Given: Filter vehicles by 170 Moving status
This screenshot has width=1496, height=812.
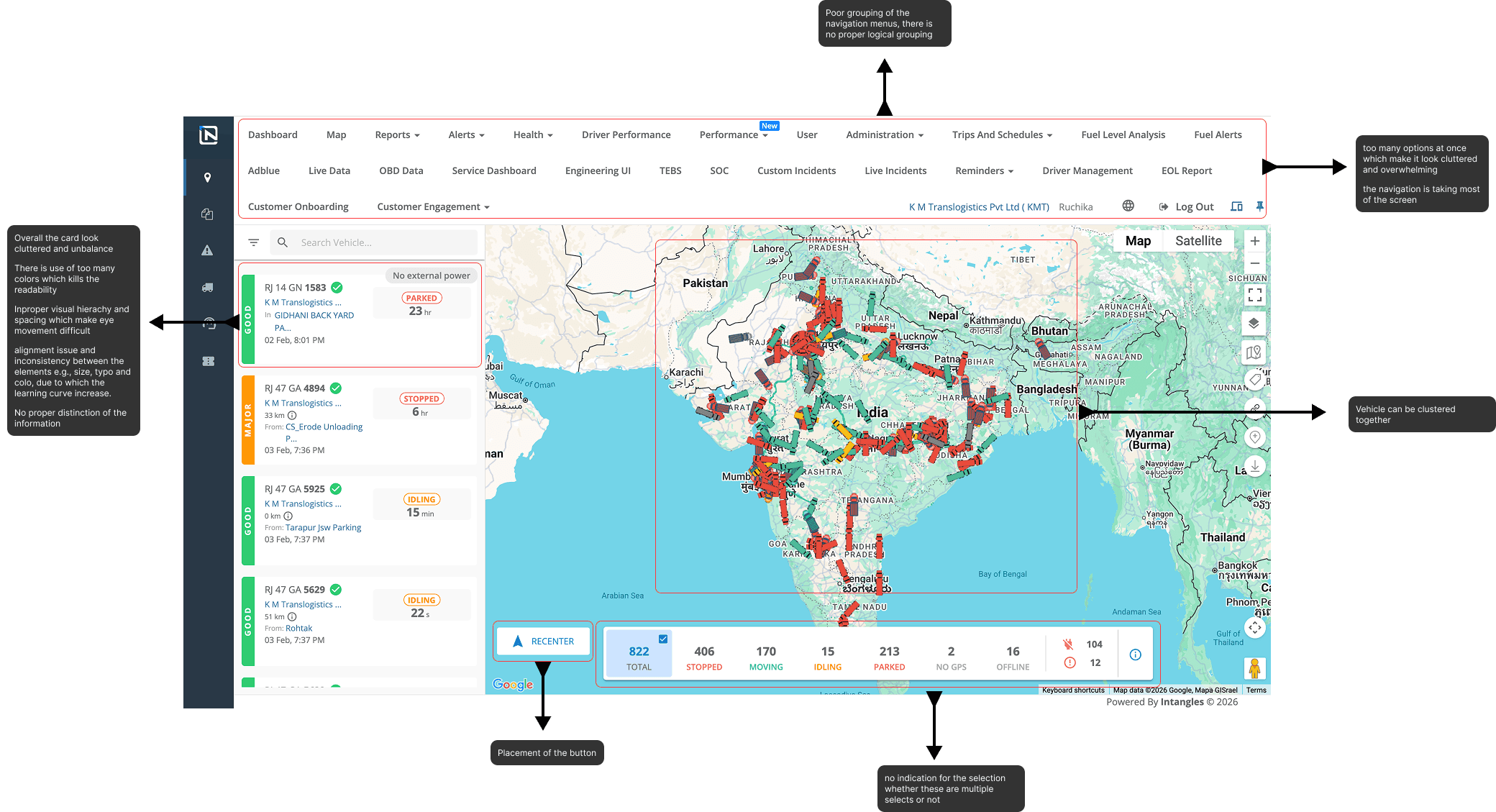Looking at the screenshot, I should (x=765, y=657).
